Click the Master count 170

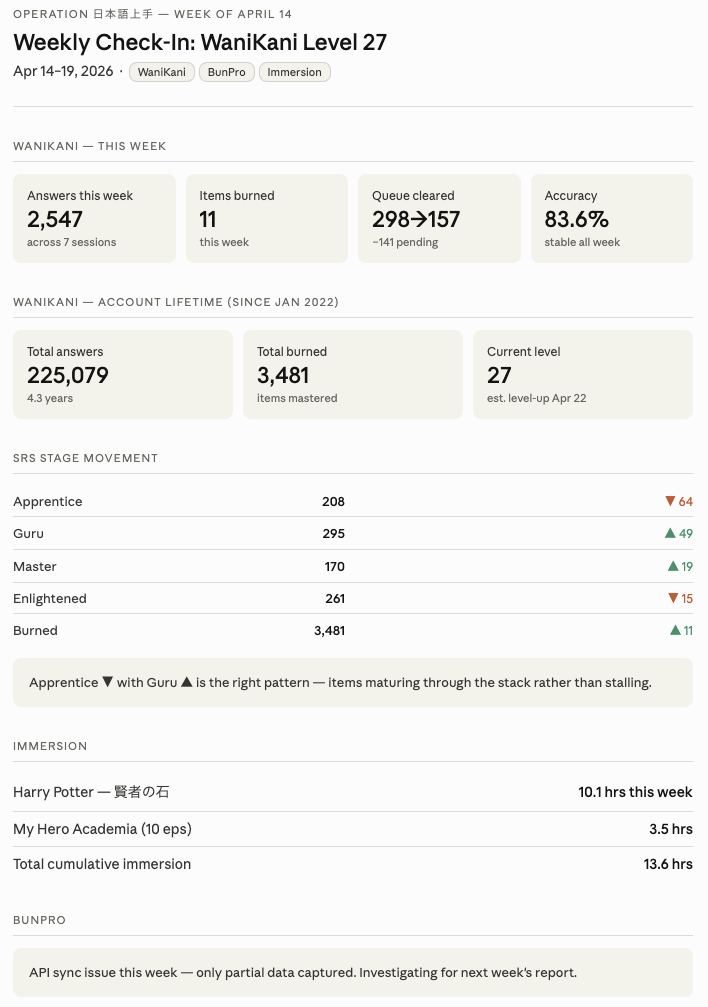(335, 566)
